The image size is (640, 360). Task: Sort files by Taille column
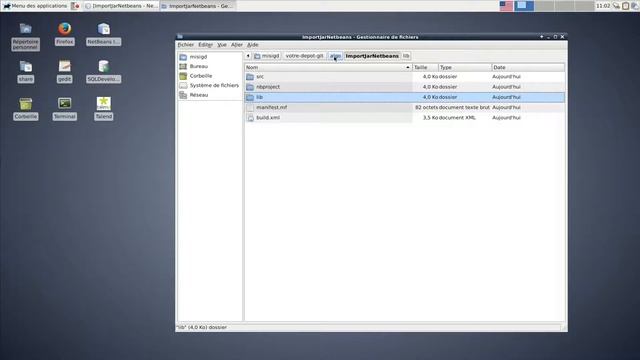coord(425,67)
